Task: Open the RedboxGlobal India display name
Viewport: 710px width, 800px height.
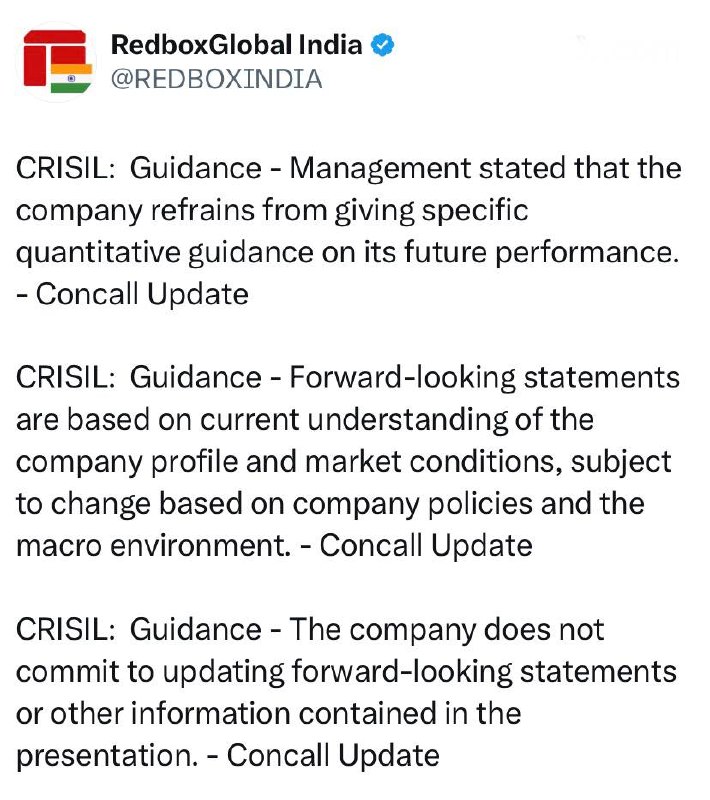Action: 235,45
